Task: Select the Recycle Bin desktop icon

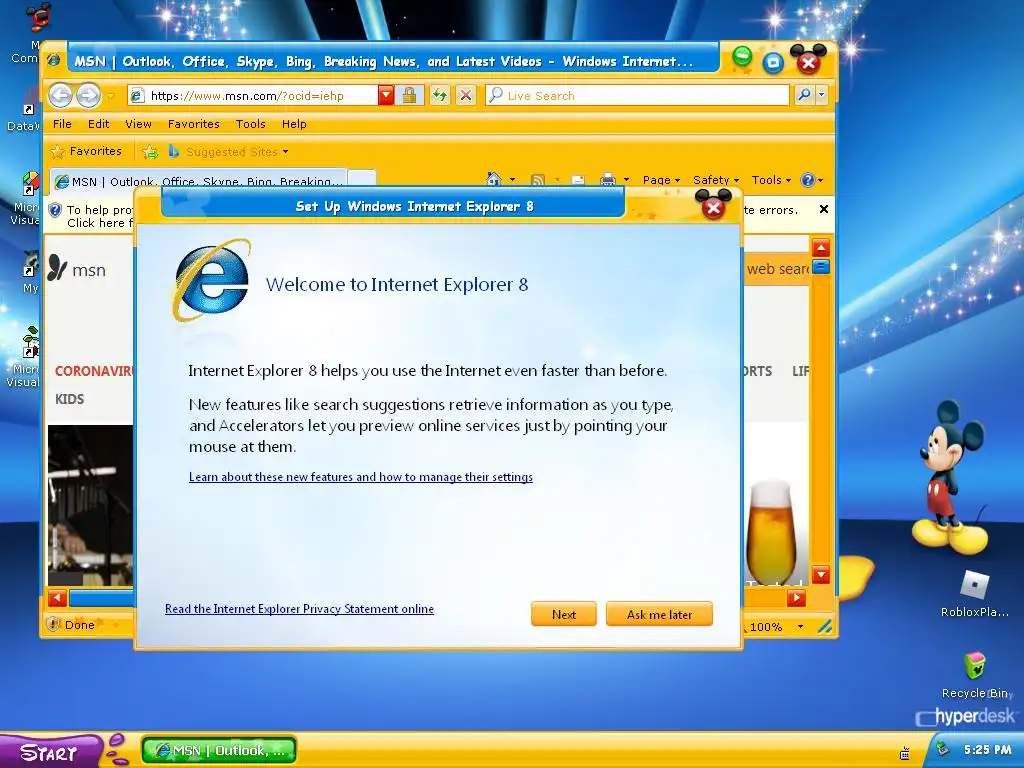Action: tap(975, 674)
